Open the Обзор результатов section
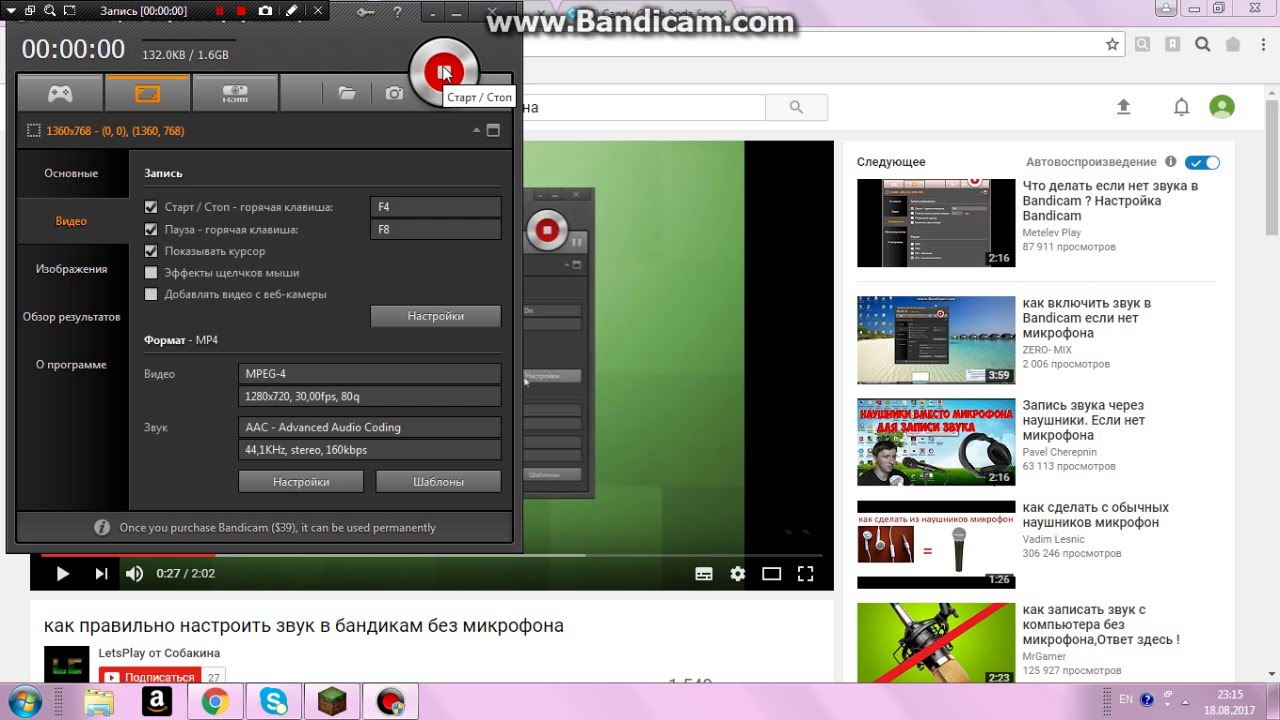Viewport: 1280px width, 720px height. click(71, 317)
